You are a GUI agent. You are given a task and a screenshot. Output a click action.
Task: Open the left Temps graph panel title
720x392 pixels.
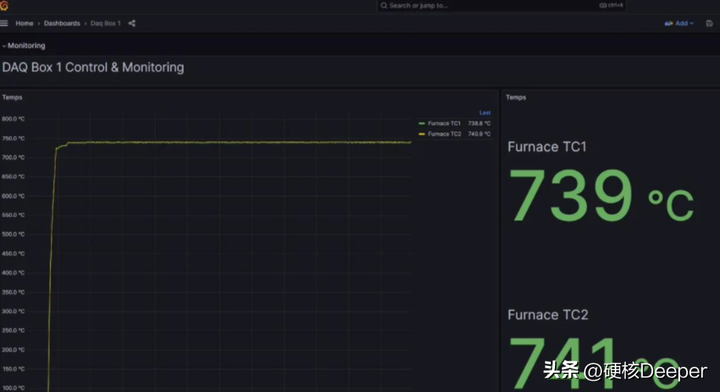point(12,97)
